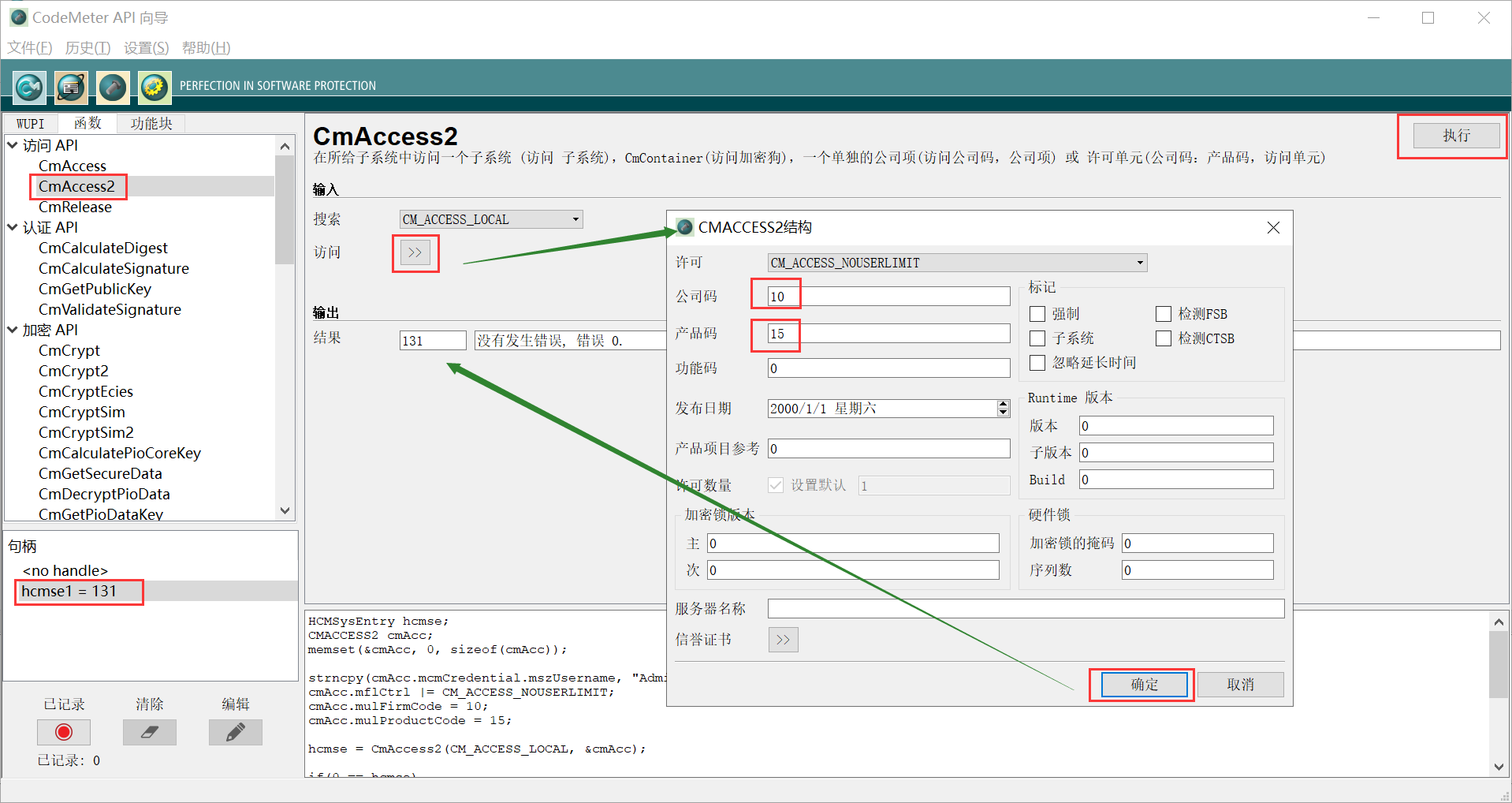Click the Build input field
1512x803 pixels.
pos(1176,480)
